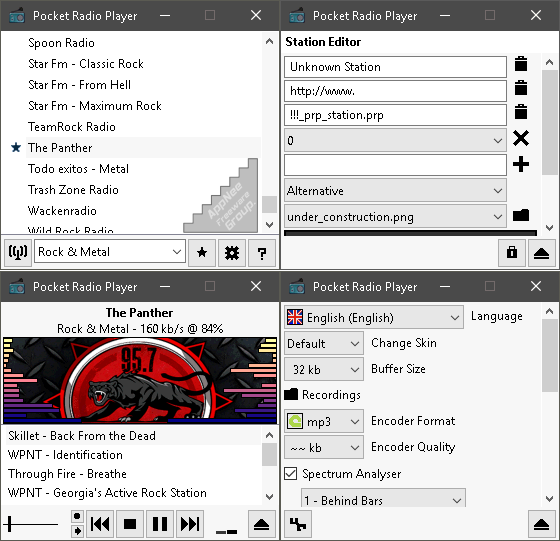Open the 0 dropdown in Station Editor

click(395, 140)
